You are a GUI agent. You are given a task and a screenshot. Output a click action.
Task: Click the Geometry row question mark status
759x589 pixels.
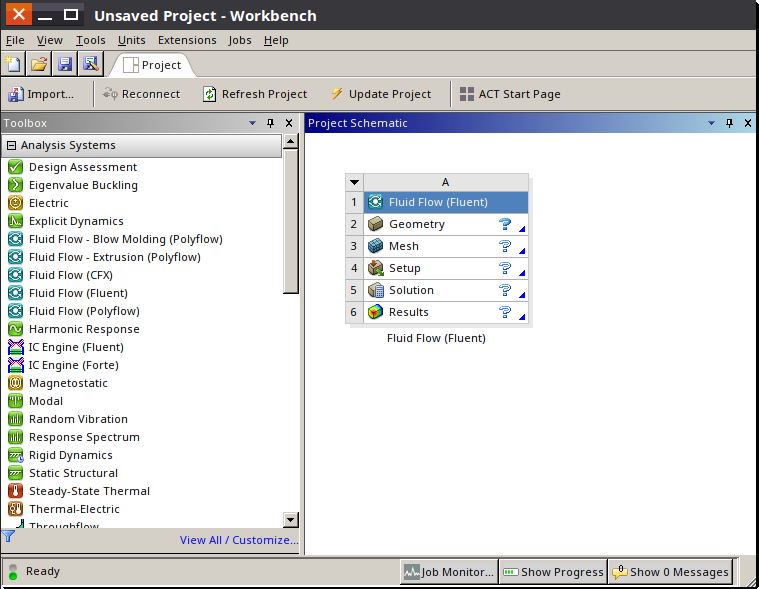click(505, 224)
